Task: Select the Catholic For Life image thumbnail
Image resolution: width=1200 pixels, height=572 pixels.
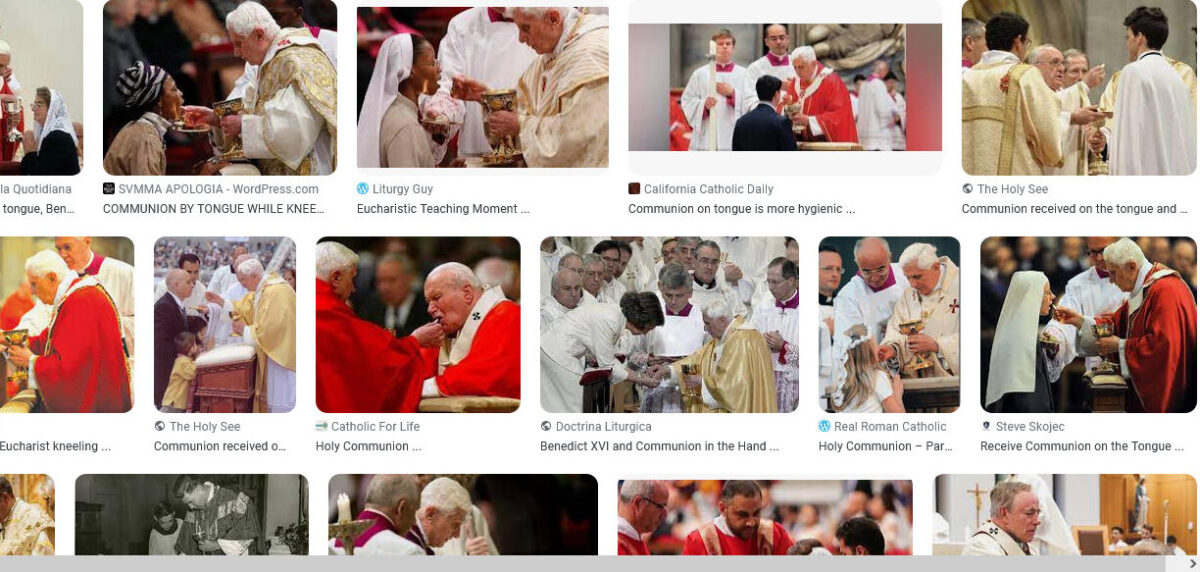Action: click(x=418, y=325)
